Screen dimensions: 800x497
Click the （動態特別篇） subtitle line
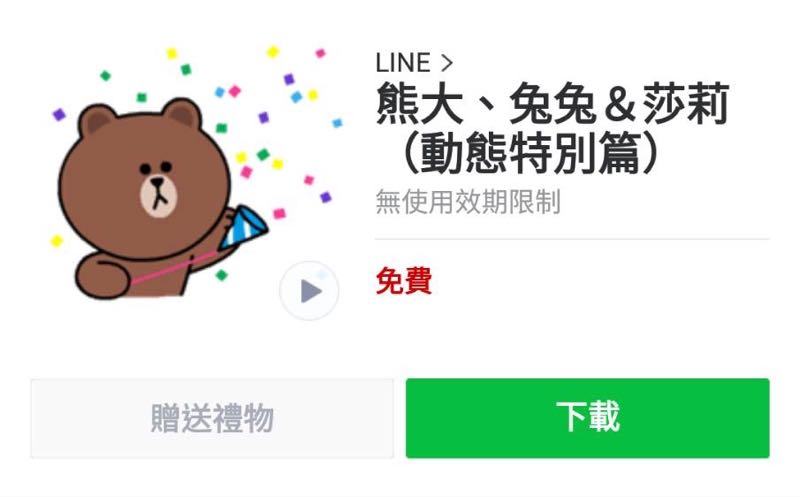[528, 153]
